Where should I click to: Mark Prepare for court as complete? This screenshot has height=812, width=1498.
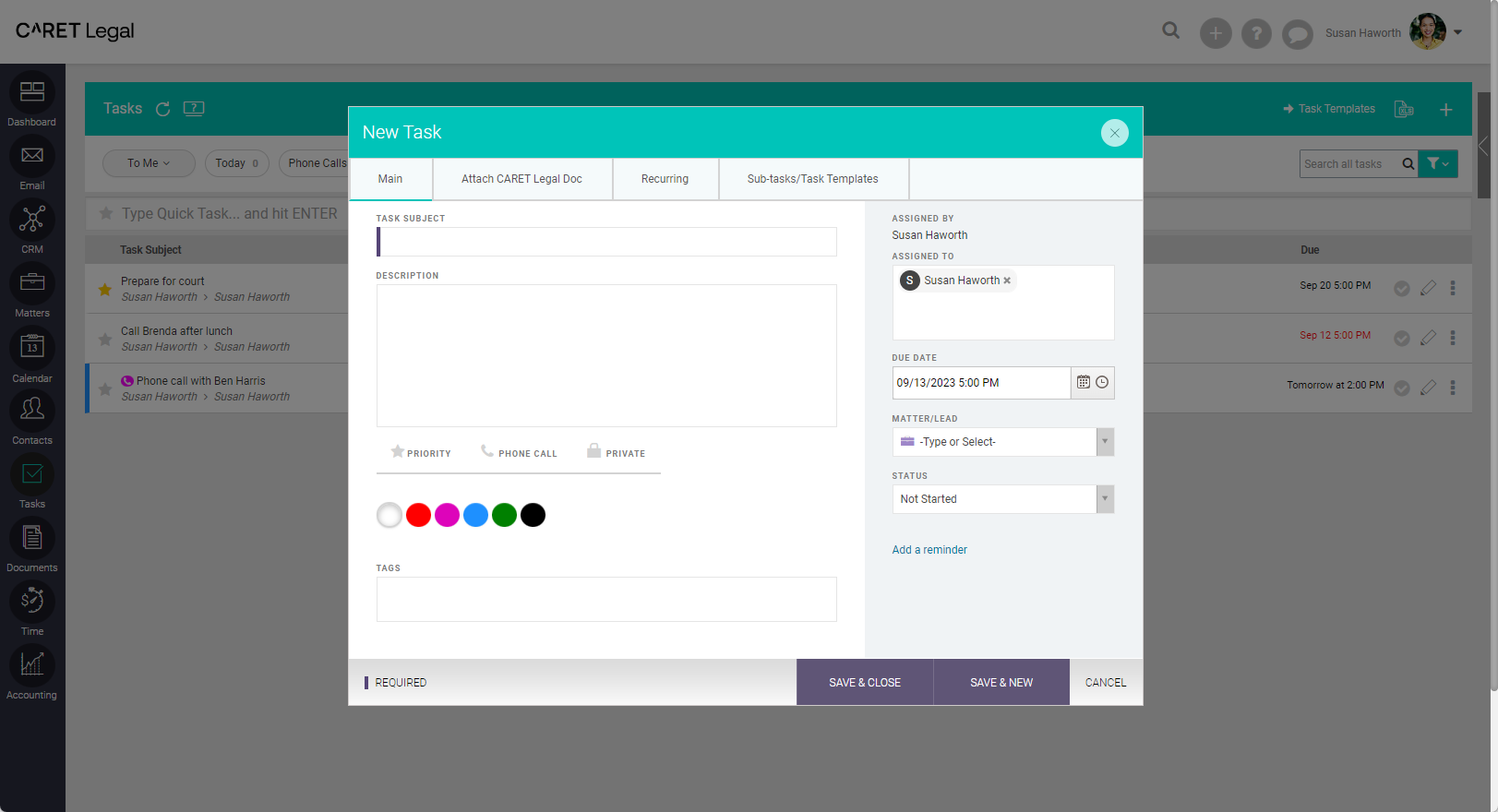point(1401,289)
